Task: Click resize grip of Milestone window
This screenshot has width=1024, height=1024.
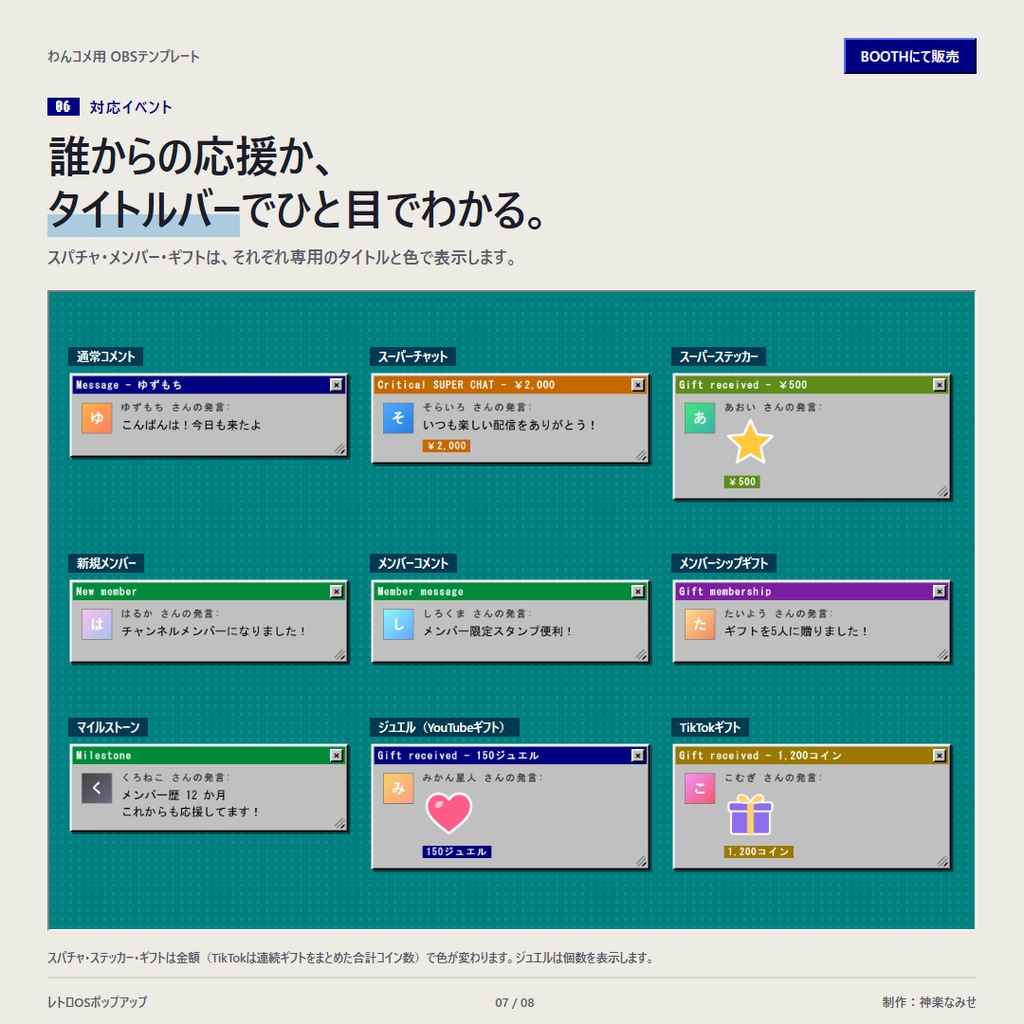Action: (340, 824)
